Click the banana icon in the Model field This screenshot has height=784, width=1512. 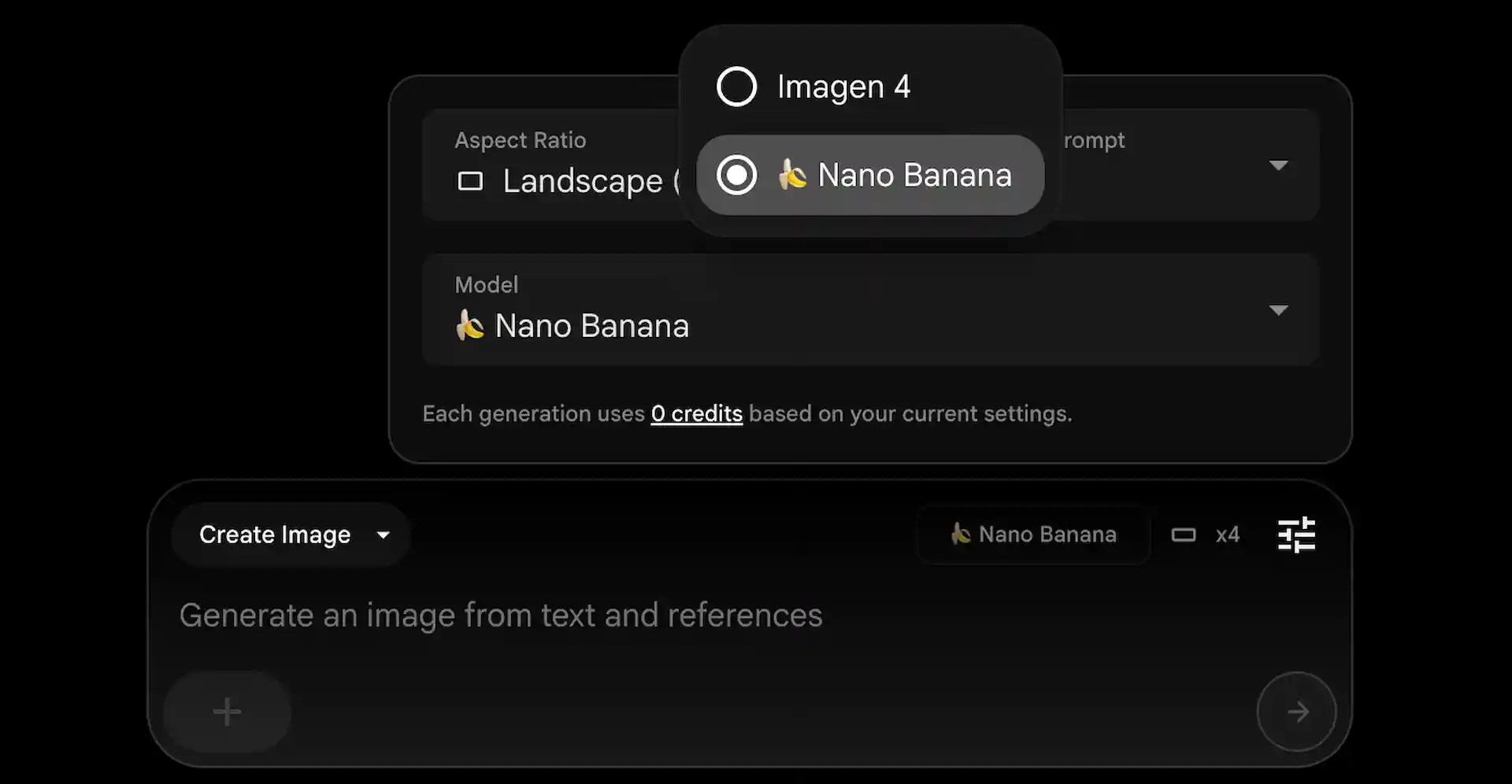coord(470,325)
